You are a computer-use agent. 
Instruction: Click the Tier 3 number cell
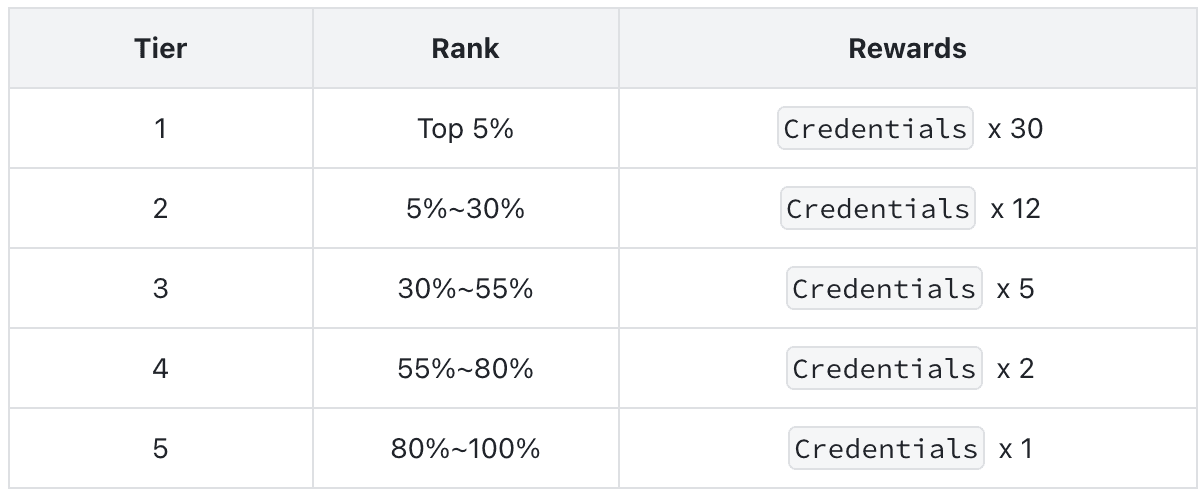point(161,288)
